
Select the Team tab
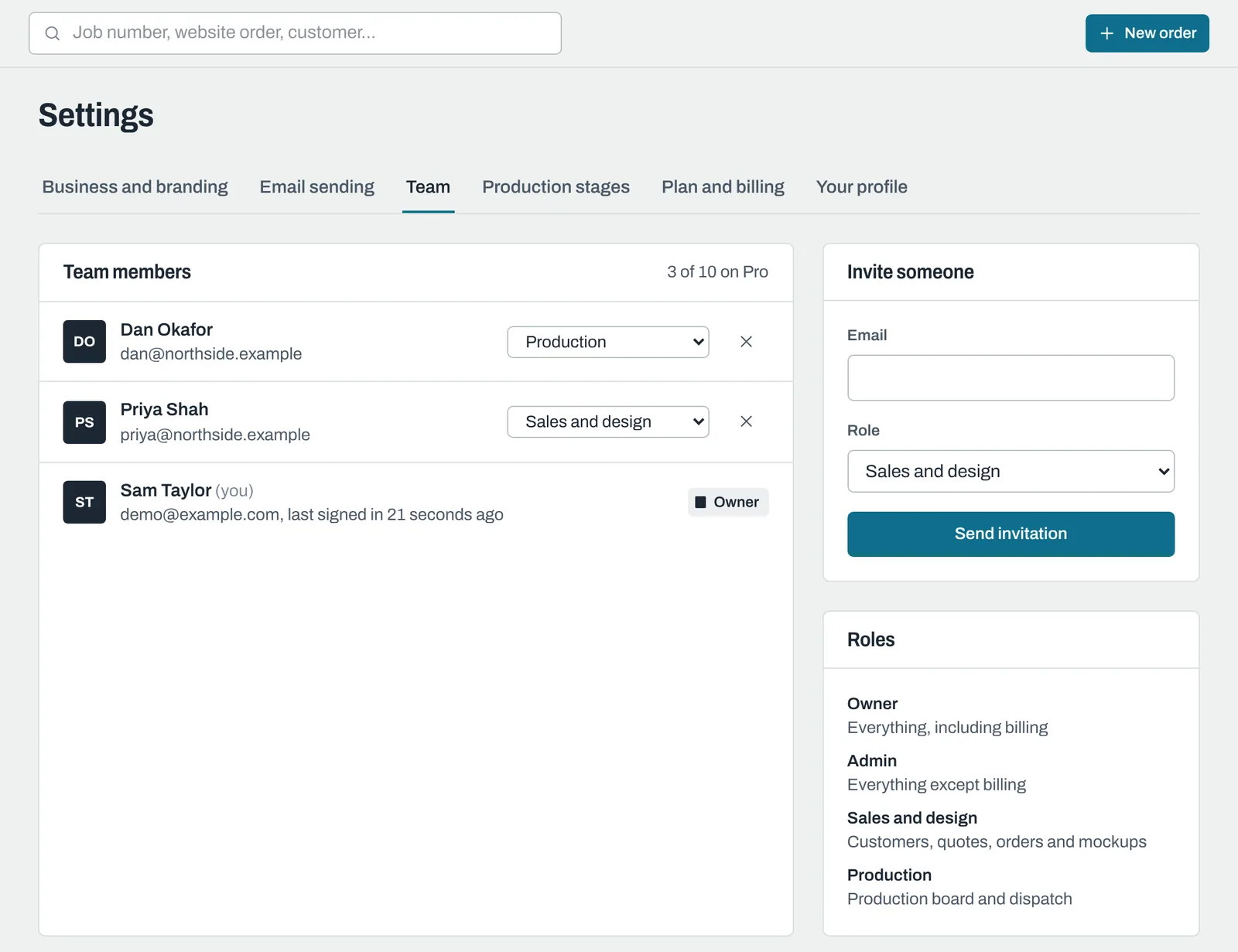coord(428,187)
